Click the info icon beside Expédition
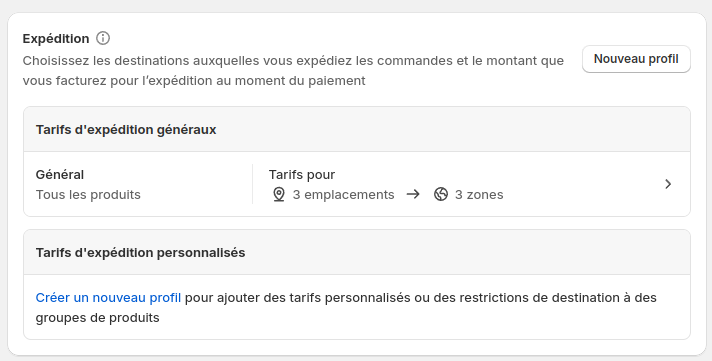 click(x=103, y=38)
